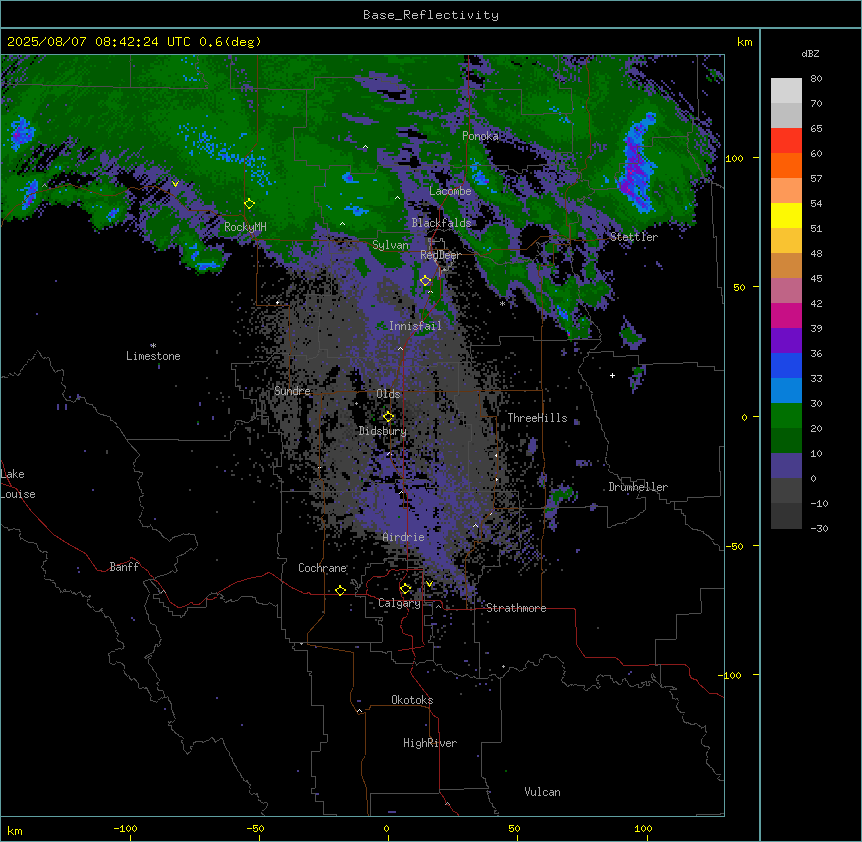Viewport: 862px width, 842px height.
Task: Select the Sylvan label
Action: (x=390, y=245)
